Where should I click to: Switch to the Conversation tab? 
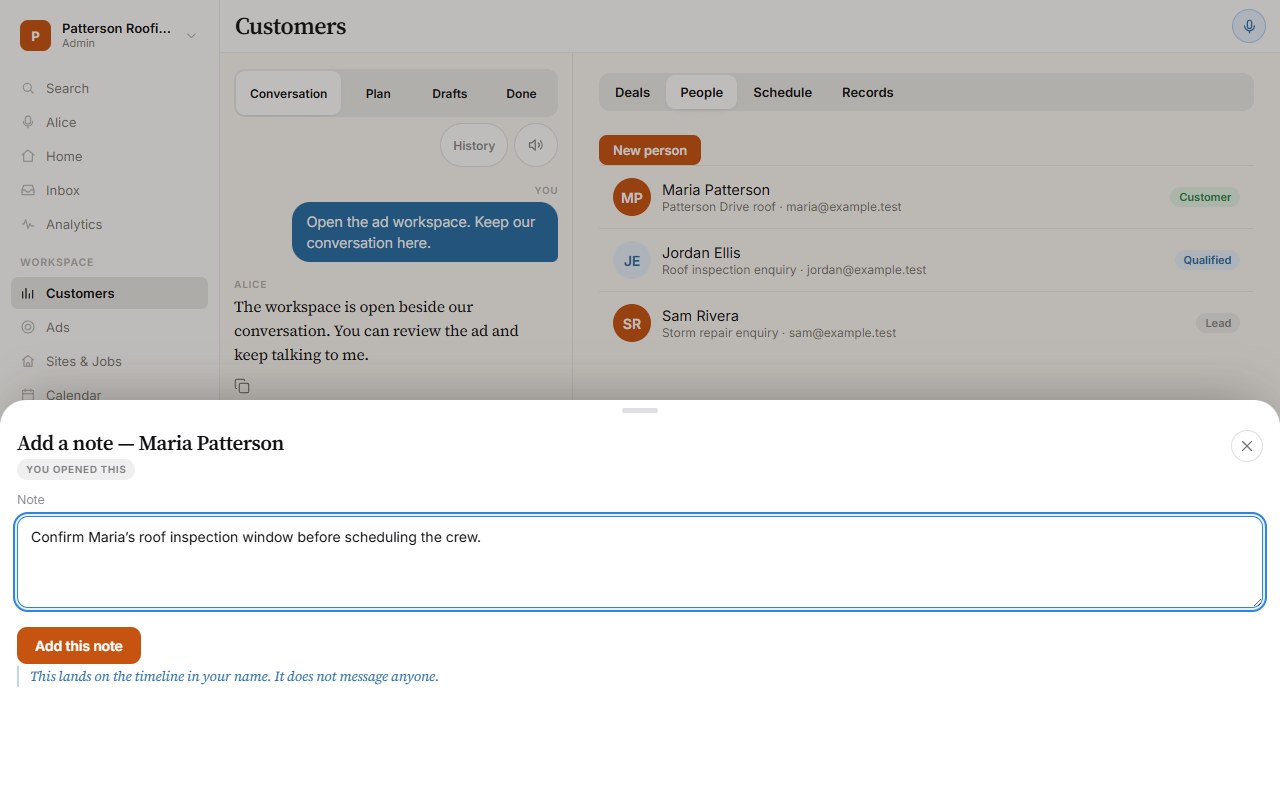[288, 93]
